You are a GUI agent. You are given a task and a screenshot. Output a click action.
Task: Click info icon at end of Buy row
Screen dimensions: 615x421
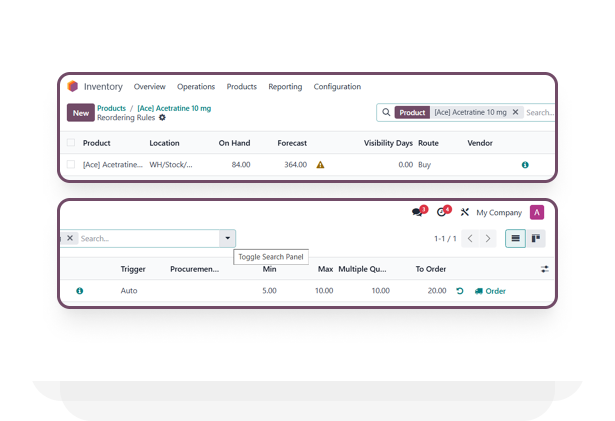click(x=525, y=165)
